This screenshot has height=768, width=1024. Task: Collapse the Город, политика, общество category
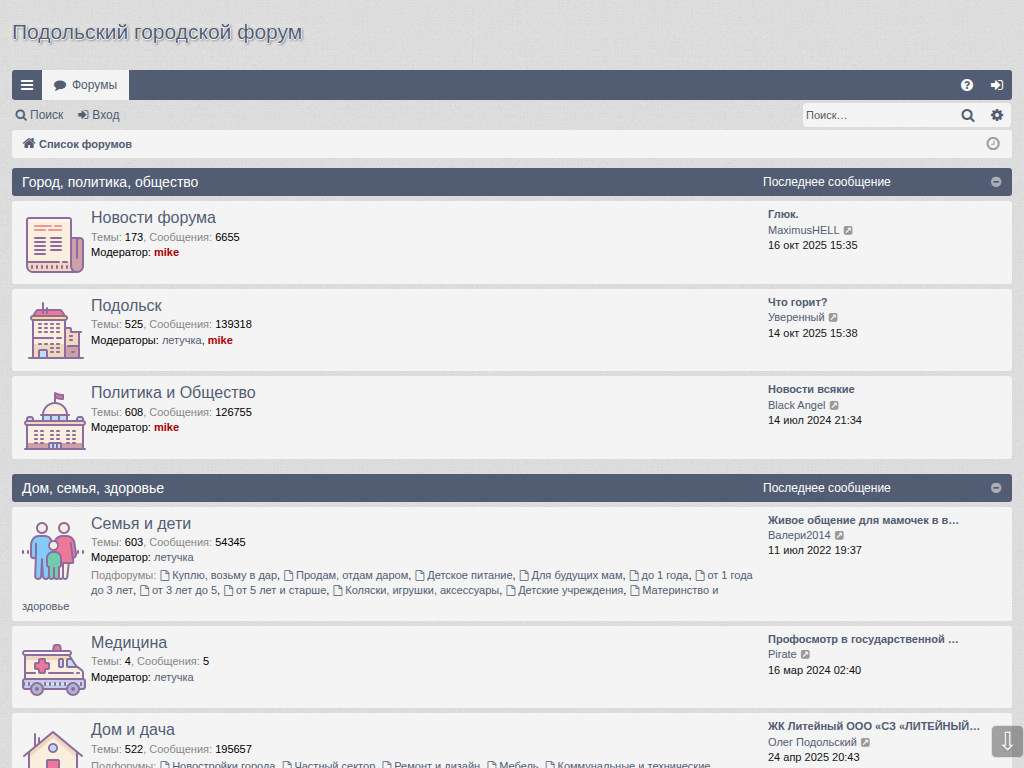point(996,182)
